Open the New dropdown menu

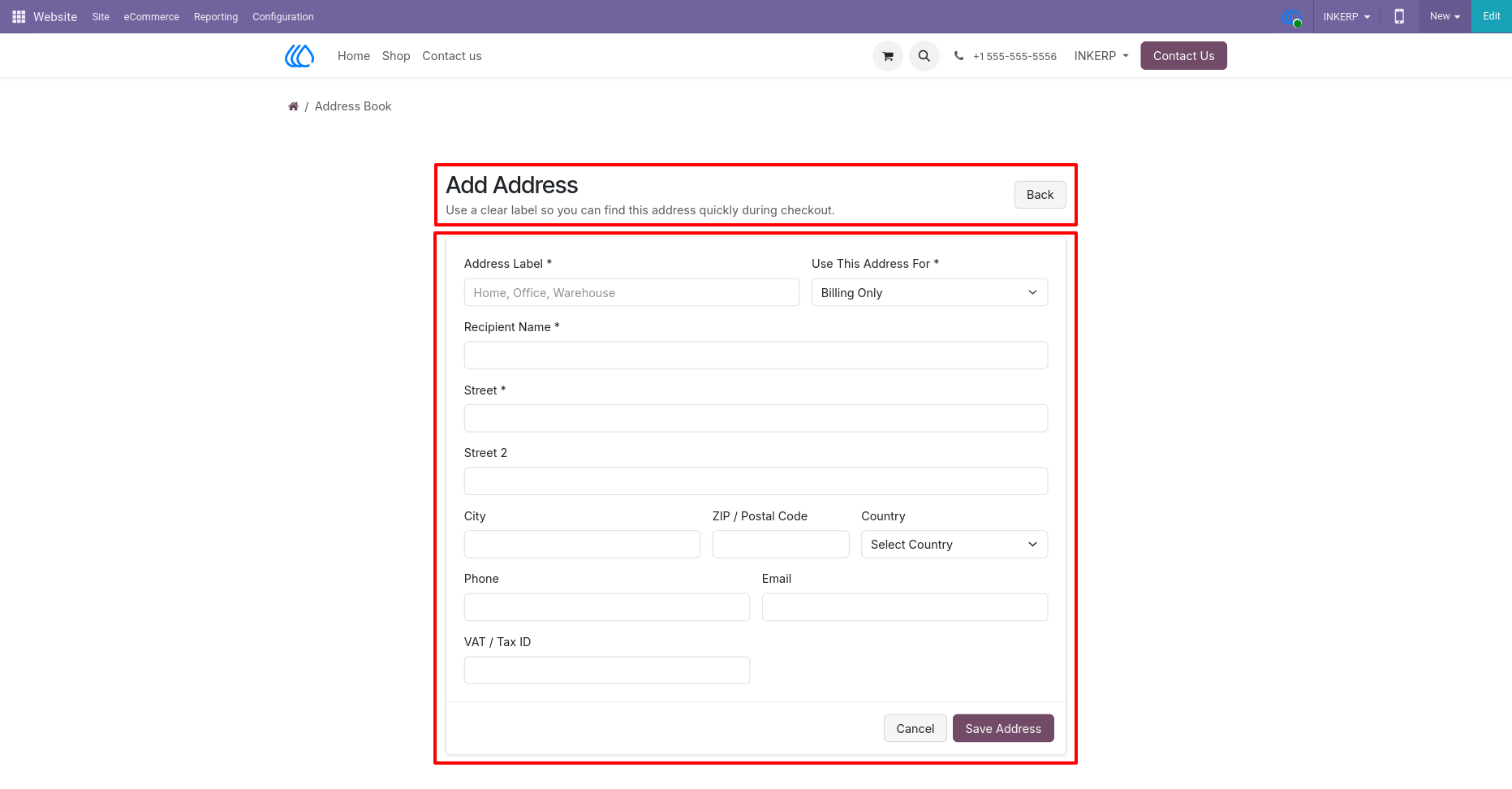pos(1445,16)
